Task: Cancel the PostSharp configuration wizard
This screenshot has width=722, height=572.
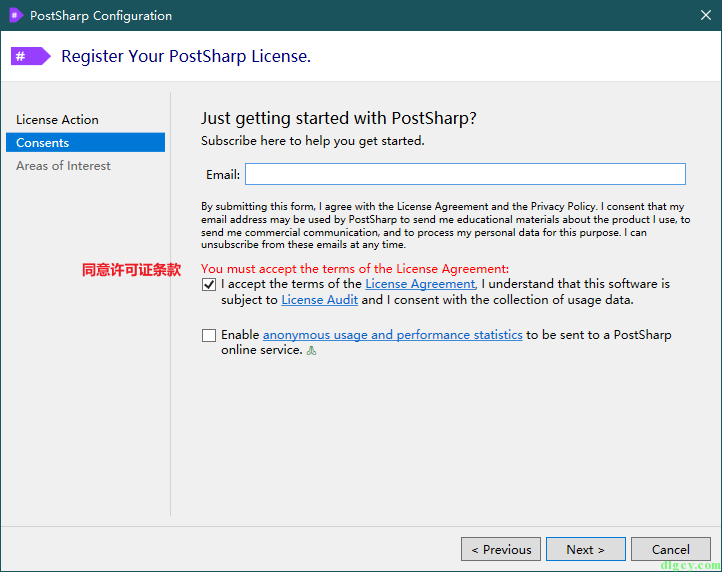Action: pos(670,549)
